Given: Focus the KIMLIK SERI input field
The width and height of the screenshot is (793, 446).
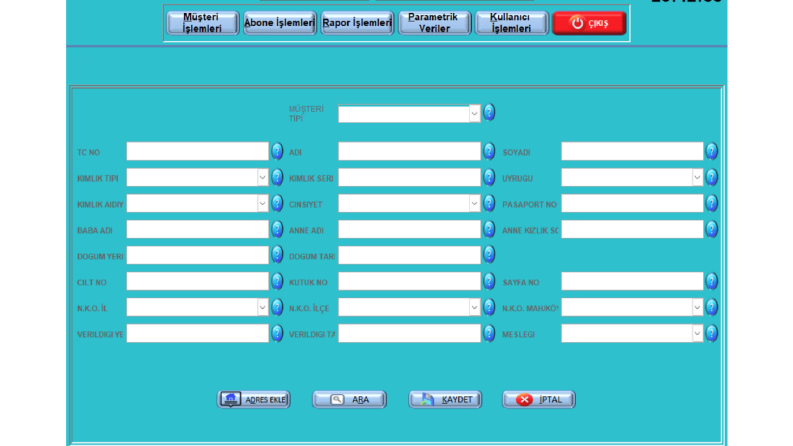Looking at the screenshot, I should [409, 177].
